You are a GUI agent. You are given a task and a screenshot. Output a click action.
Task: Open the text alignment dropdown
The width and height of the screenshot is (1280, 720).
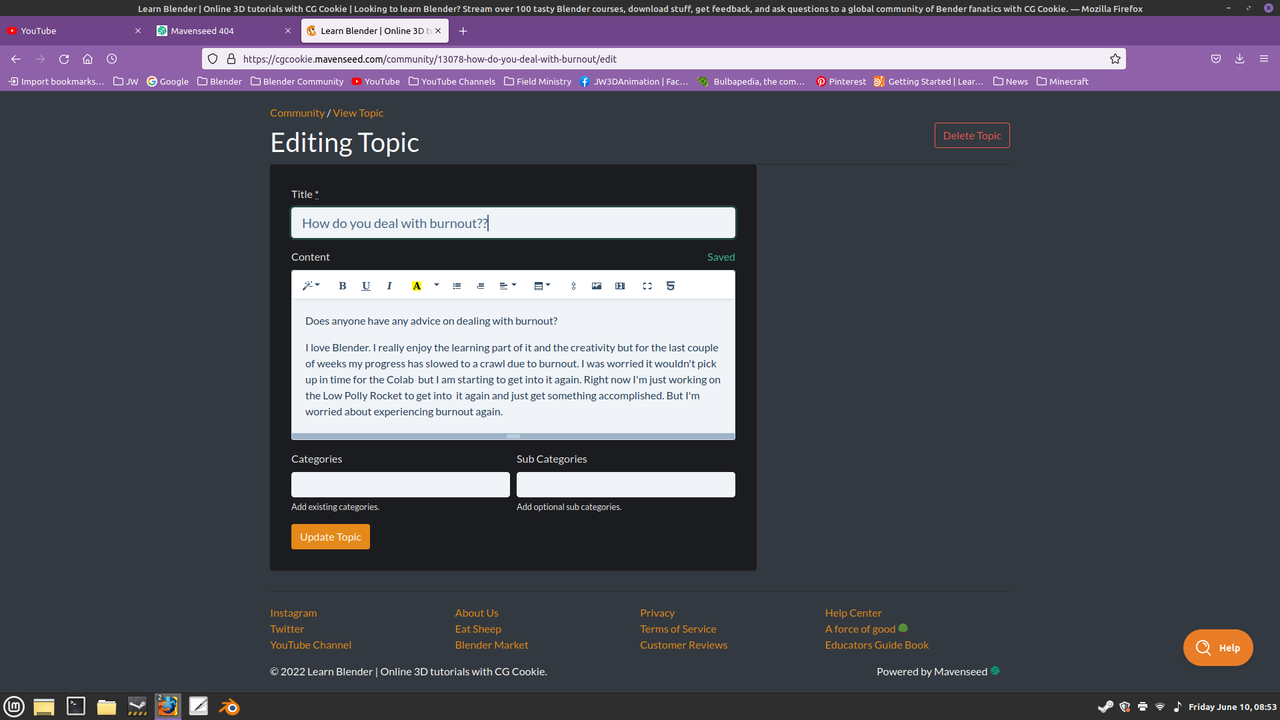[507, 285]
